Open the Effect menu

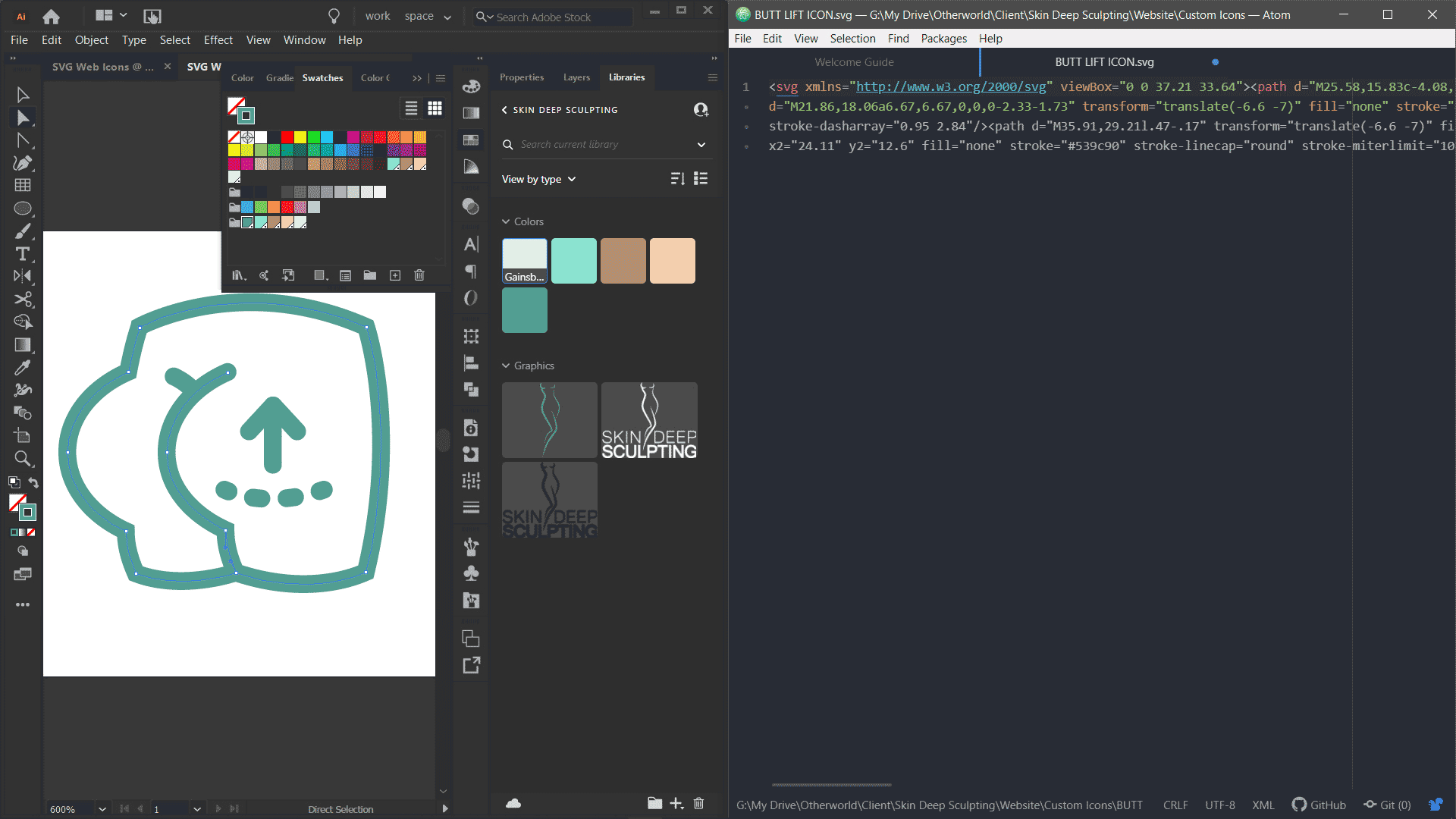pyautogui.click(x=218, y=40)
